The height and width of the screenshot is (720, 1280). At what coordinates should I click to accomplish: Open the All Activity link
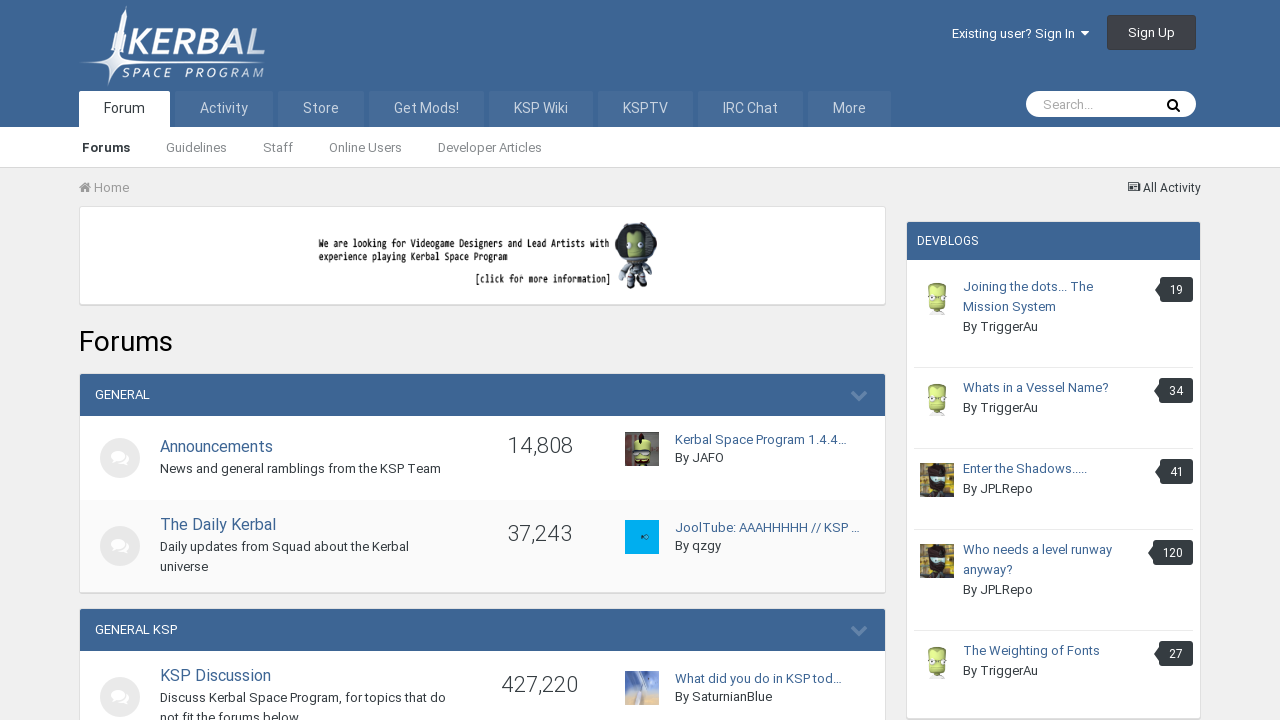(1164, 188)
